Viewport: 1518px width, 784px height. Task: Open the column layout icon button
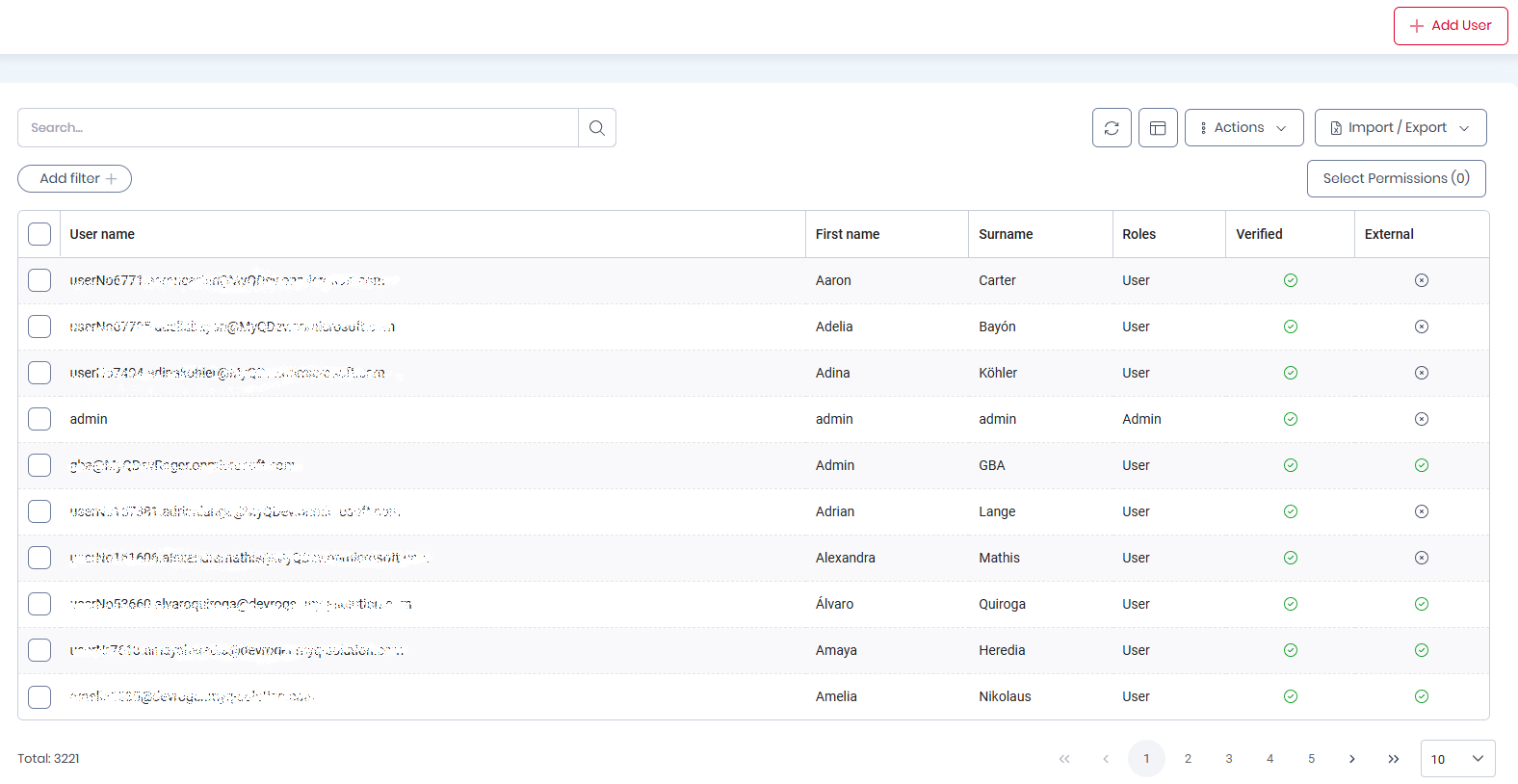(1158, 128)
